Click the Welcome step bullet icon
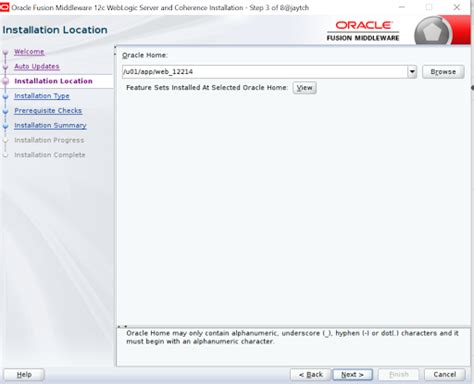Screen dimensions: 474x384 pos(5,52)
